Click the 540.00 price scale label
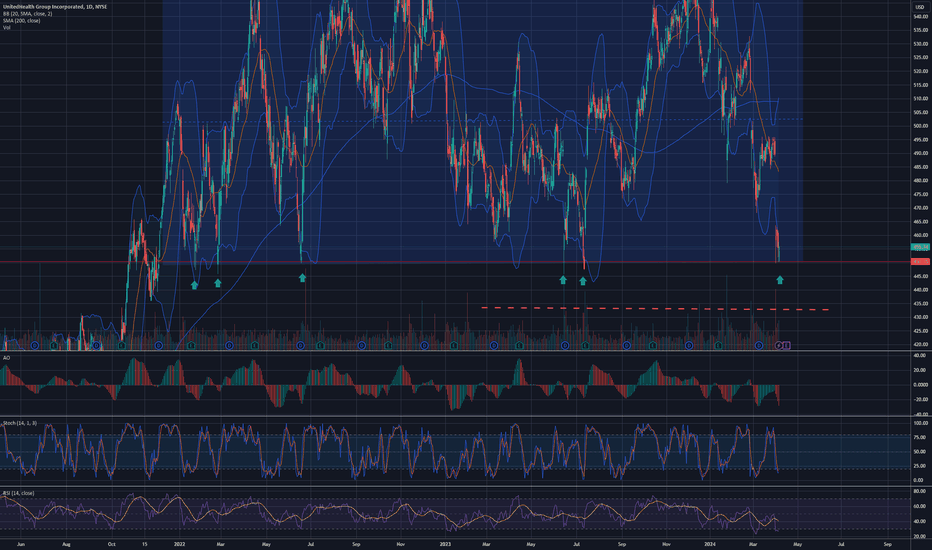Screen dimensions: 932x550 921,17
